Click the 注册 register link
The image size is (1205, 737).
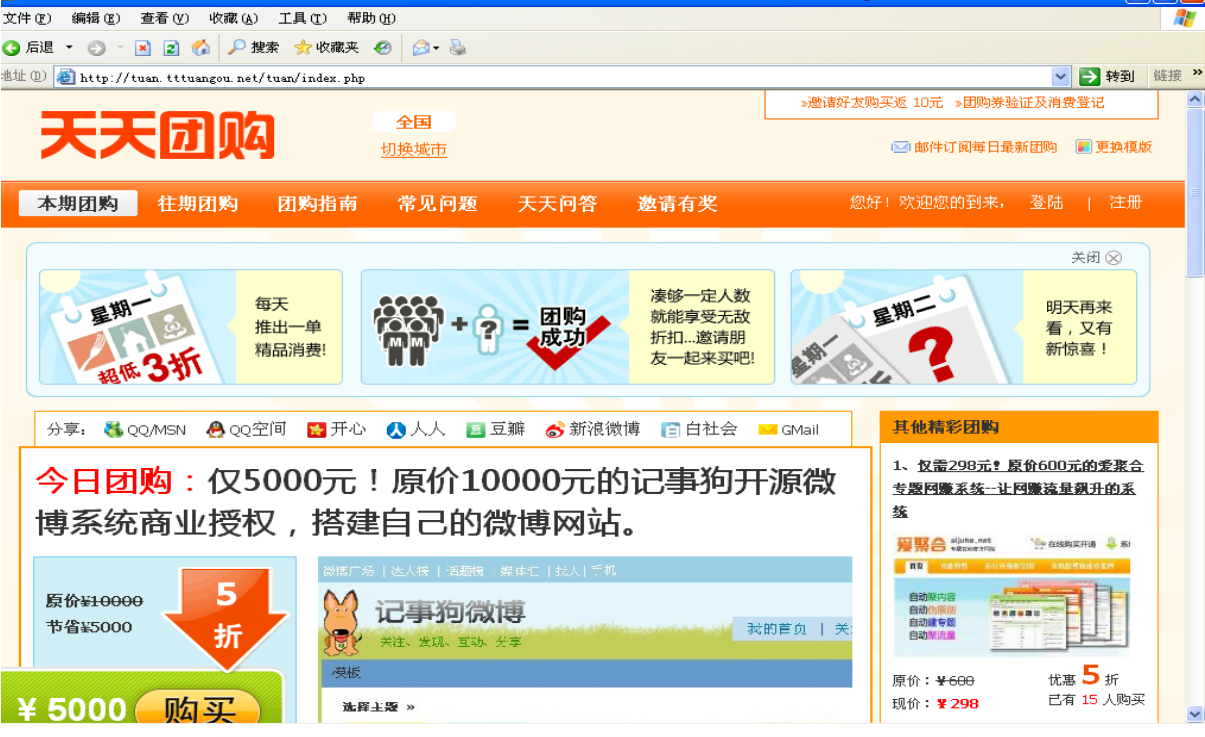1125,203
